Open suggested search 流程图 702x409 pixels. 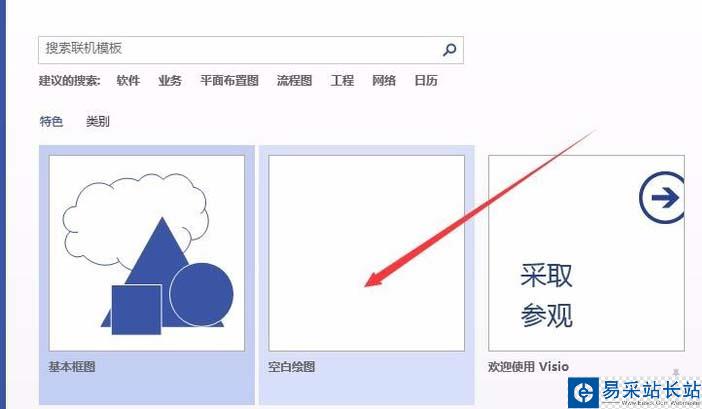tap(294, 81)
